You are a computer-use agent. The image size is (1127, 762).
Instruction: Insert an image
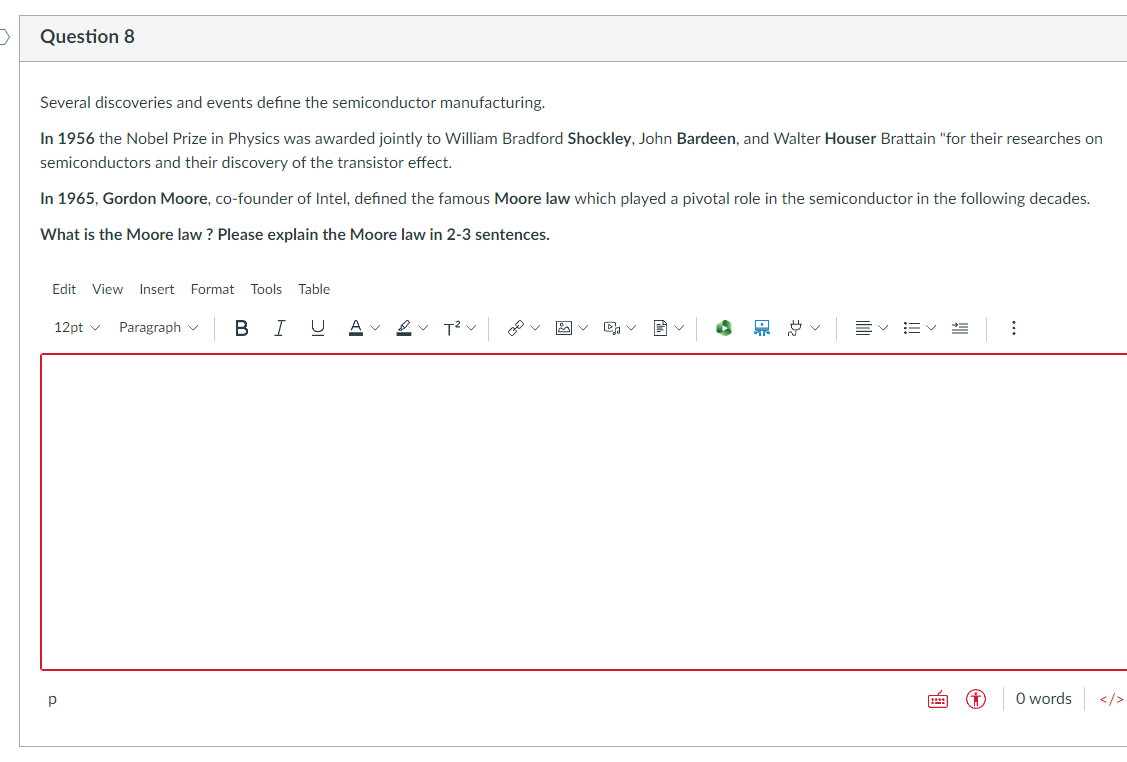pyautogui.click(x=563, y=327)
